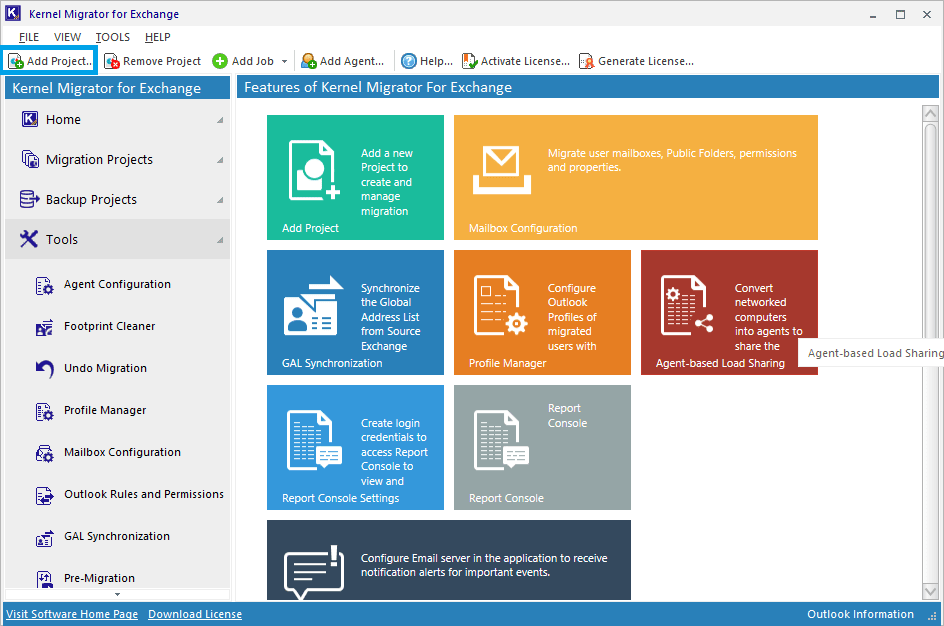Click Generate License in toolbar
This screenshot has width=944, height=626.
(x=636, y=61)
